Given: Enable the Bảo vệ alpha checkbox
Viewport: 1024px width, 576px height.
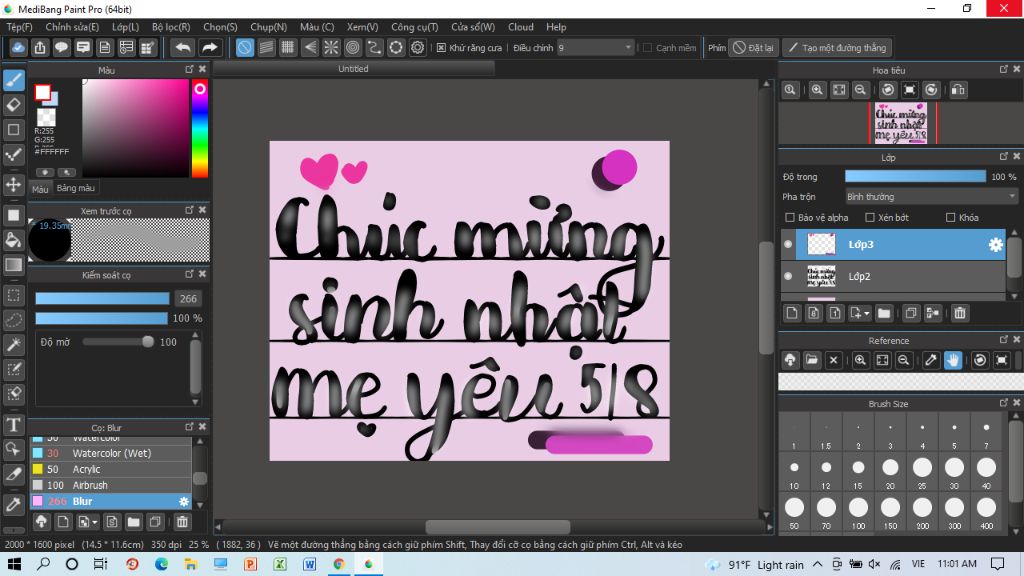Looking at the screenshot, I should (790, 217).
